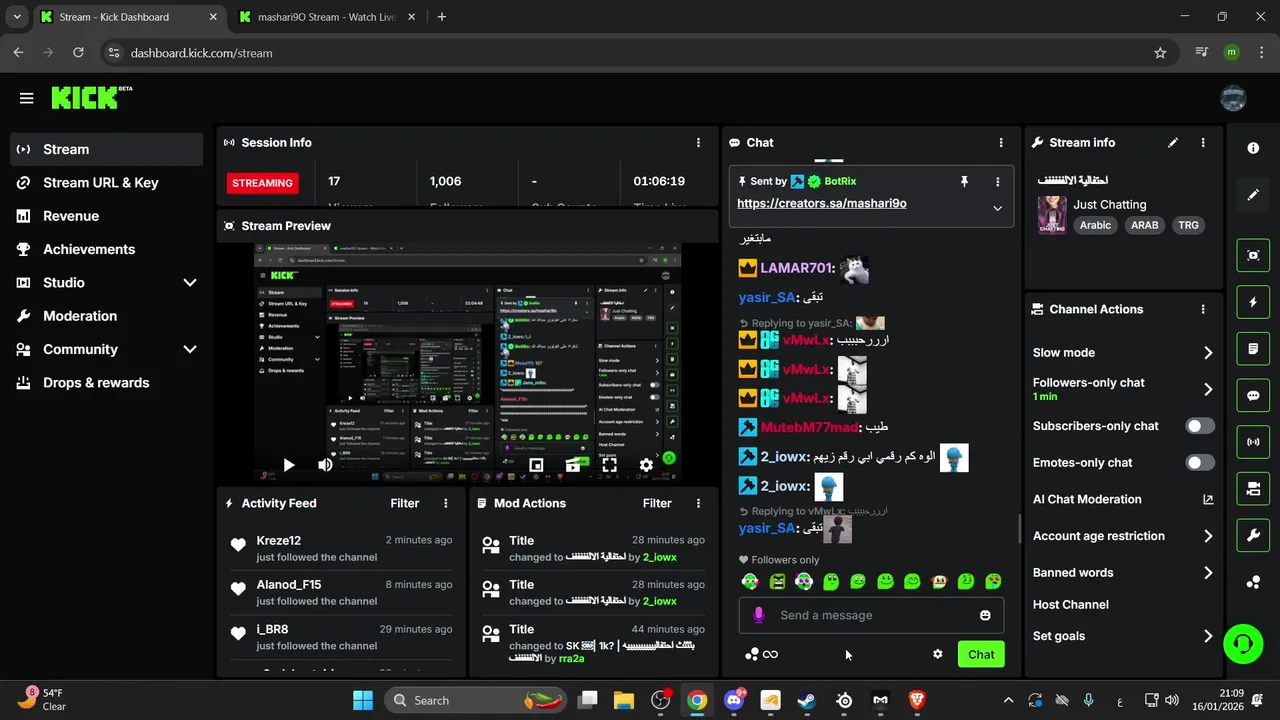Click purple microphone icon in message box
Screen dimensions: 1280x720
(759, 615)
